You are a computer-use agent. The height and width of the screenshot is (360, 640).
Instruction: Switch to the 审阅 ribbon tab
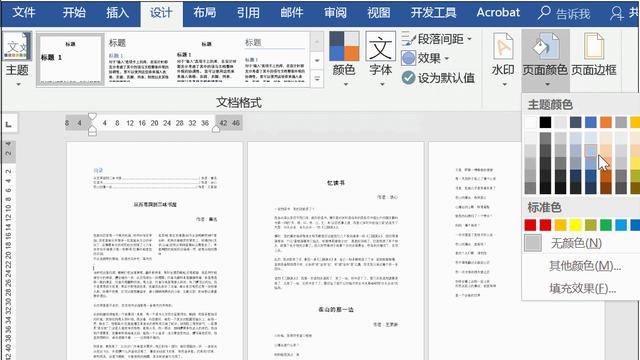tap(336, 13)
